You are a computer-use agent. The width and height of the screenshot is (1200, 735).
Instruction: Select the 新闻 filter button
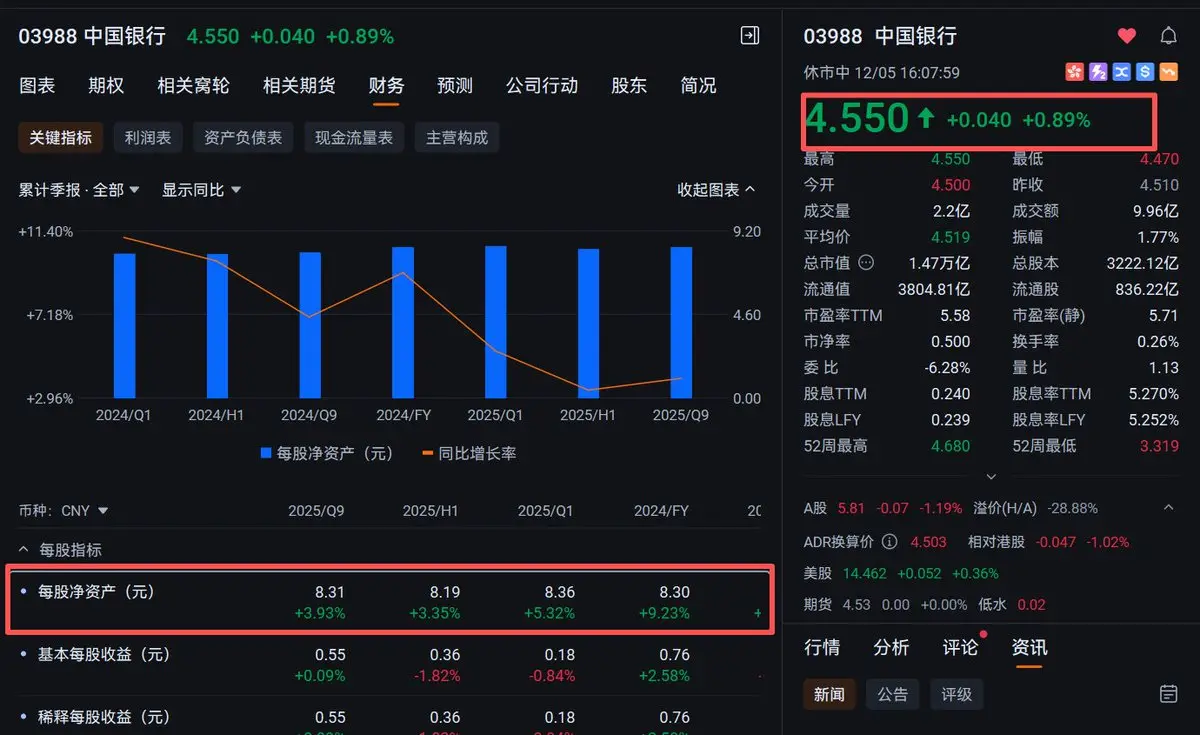pyautogui.click(x=829, y=694)
